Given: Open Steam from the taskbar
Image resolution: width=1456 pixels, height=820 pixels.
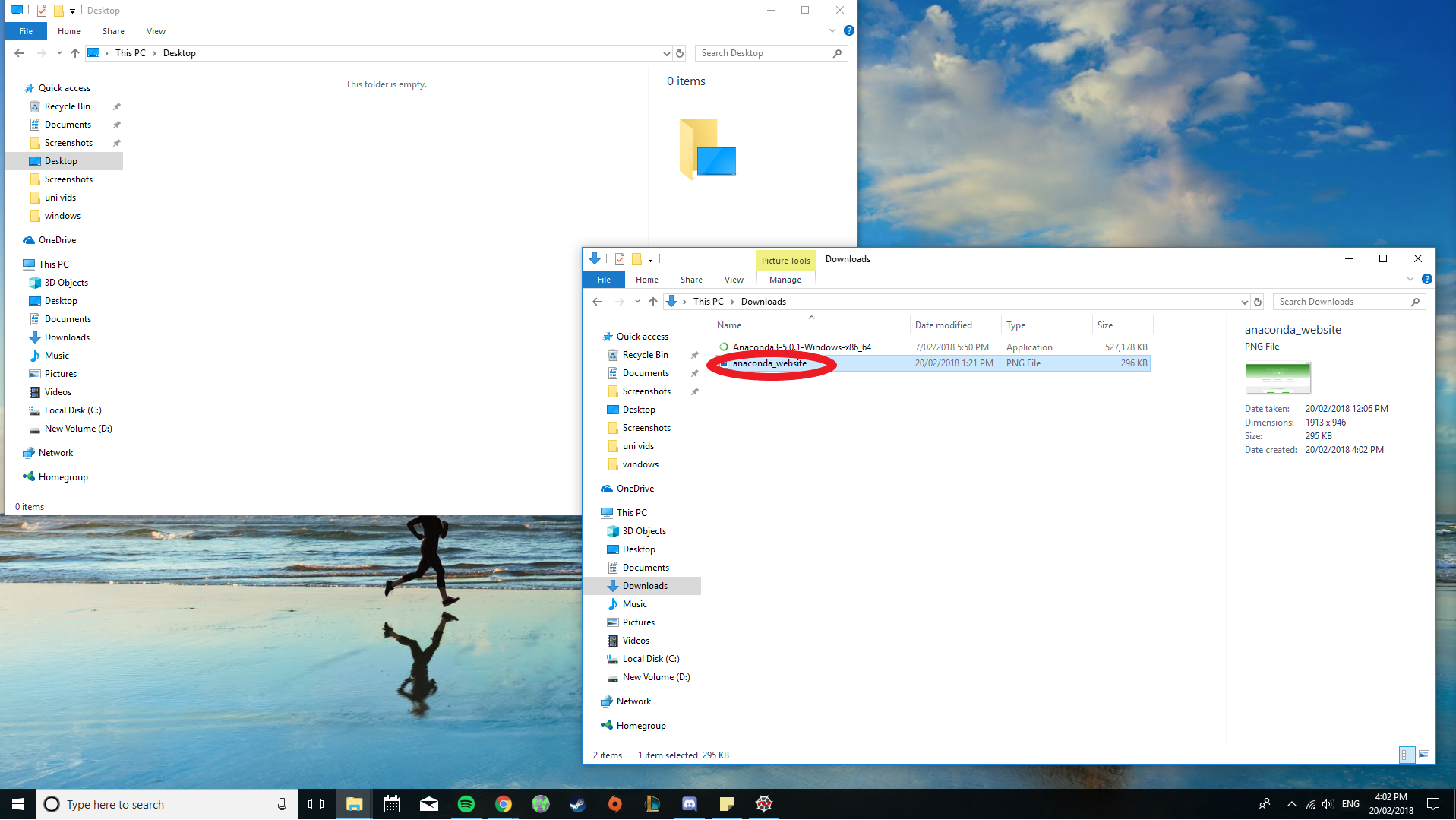Looking at the screenshot, I should point(578,804).
